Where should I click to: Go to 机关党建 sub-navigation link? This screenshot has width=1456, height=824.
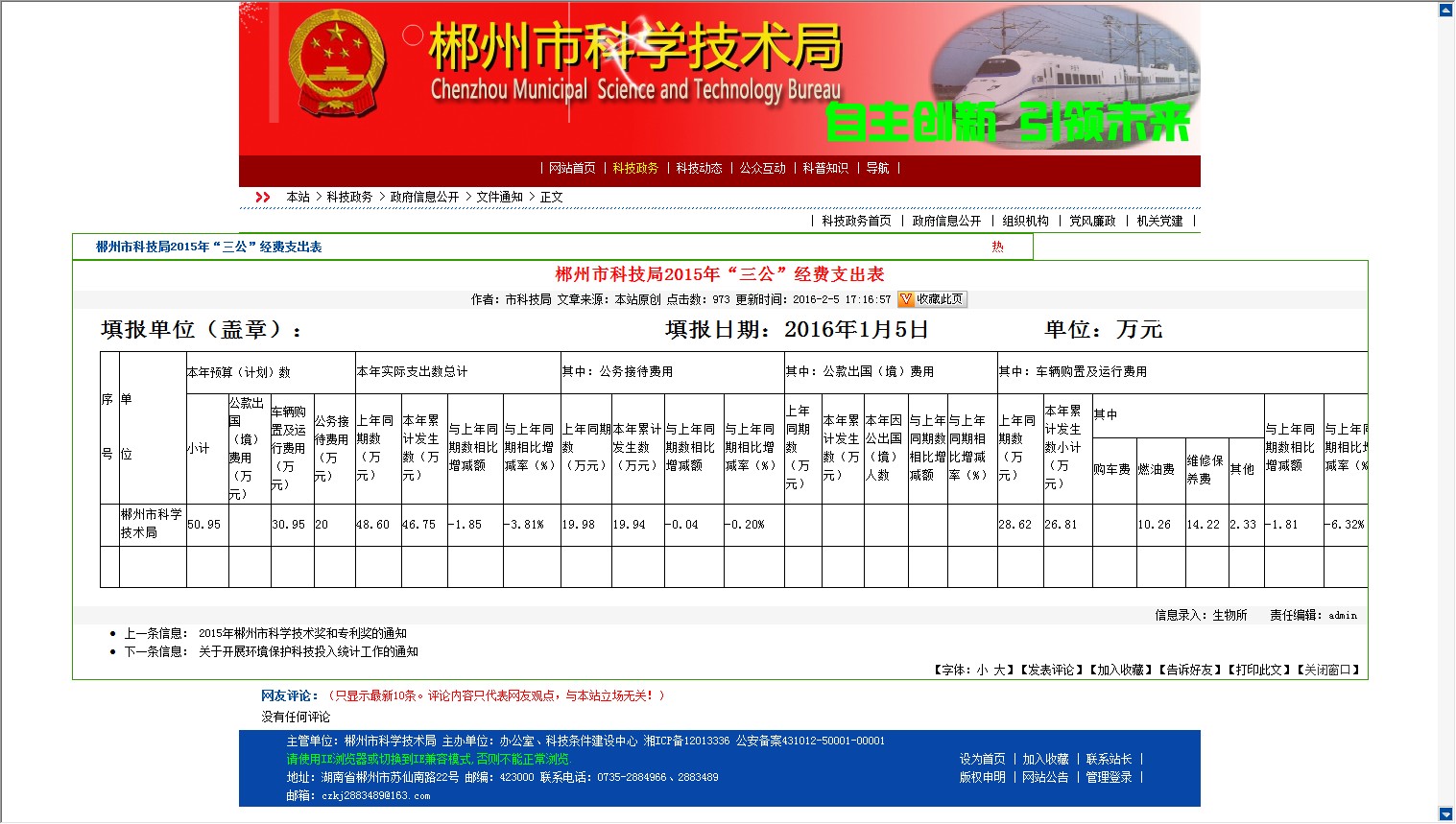click(x=1159, y=221)
